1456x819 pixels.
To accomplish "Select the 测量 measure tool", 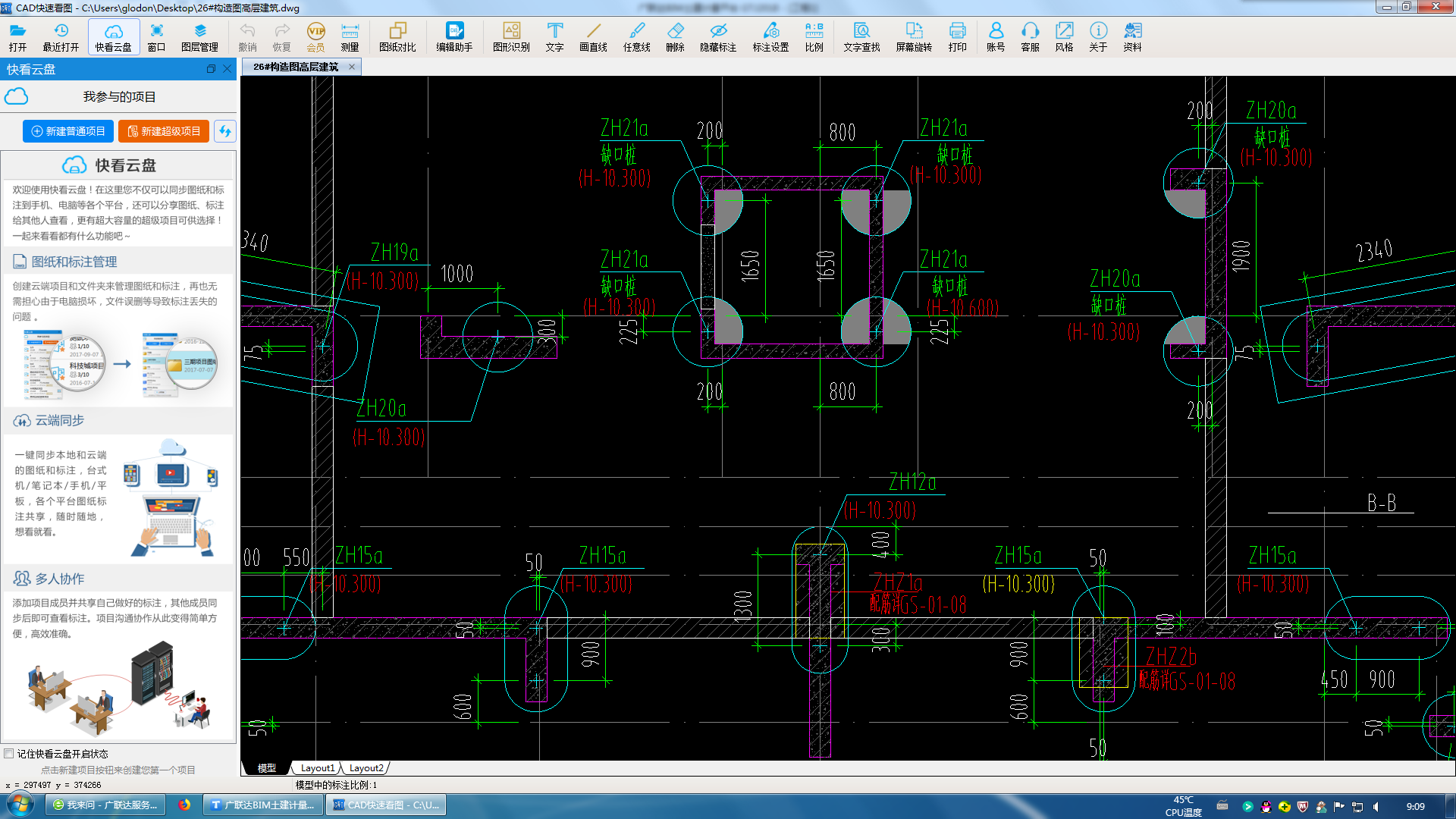I will pos(350,37).
